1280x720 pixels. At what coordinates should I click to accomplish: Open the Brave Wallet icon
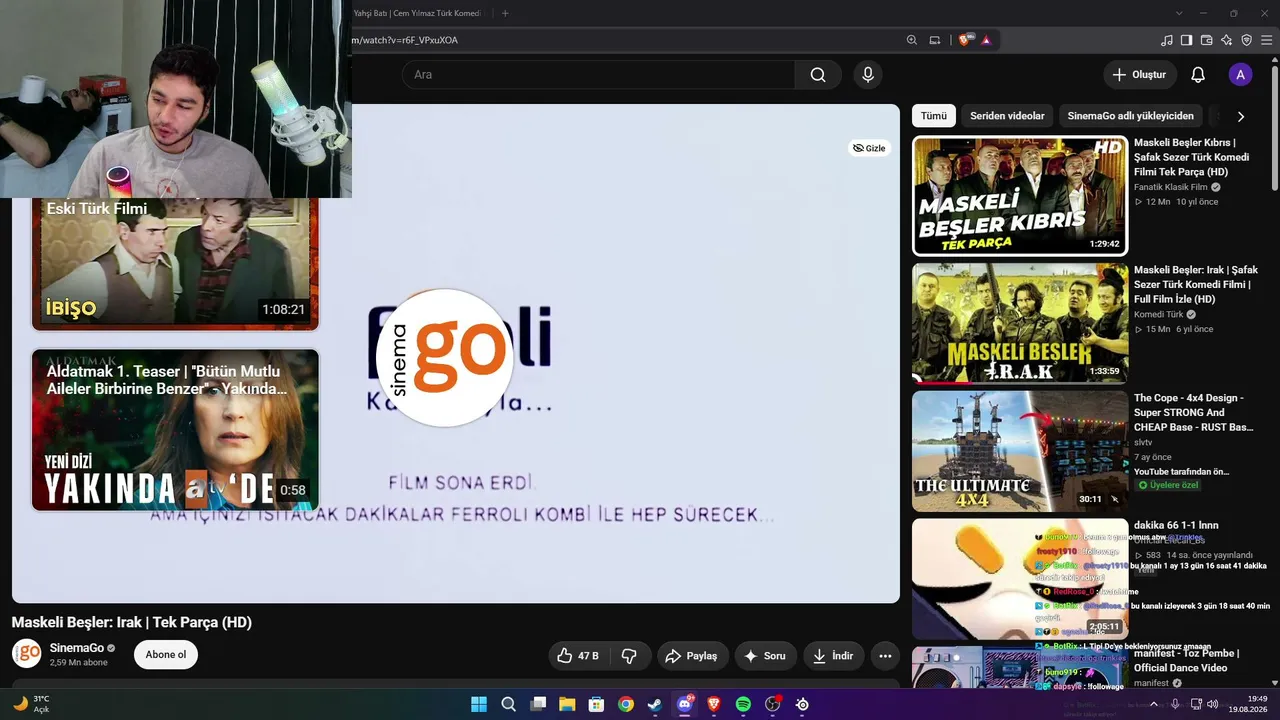click(1207, 40)
